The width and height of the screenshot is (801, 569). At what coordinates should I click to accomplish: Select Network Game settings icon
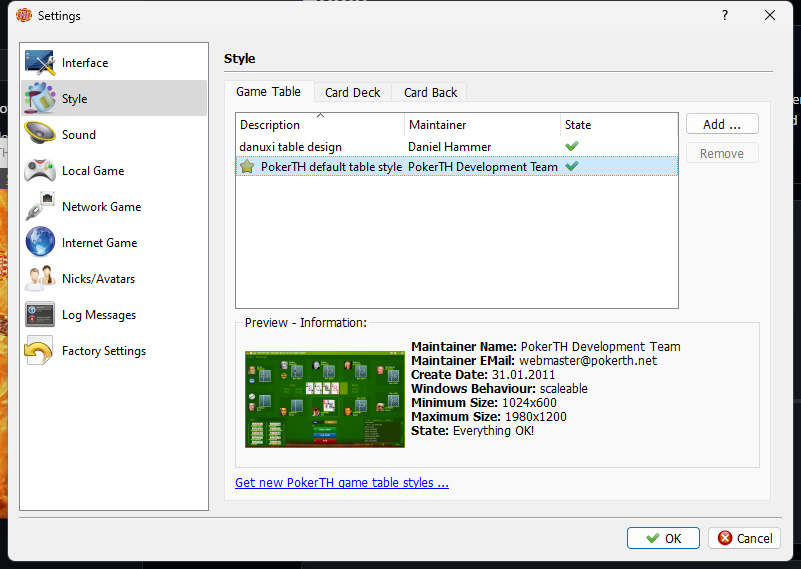click(40, 207)
